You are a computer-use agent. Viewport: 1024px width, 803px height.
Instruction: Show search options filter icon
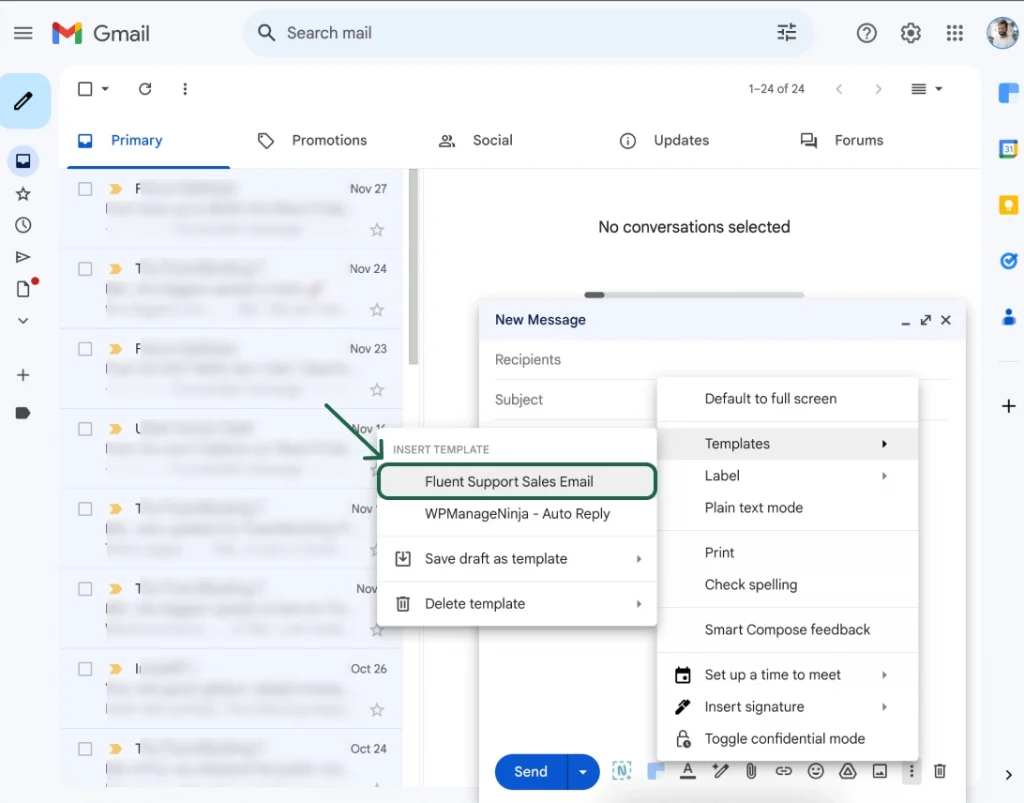786,33
